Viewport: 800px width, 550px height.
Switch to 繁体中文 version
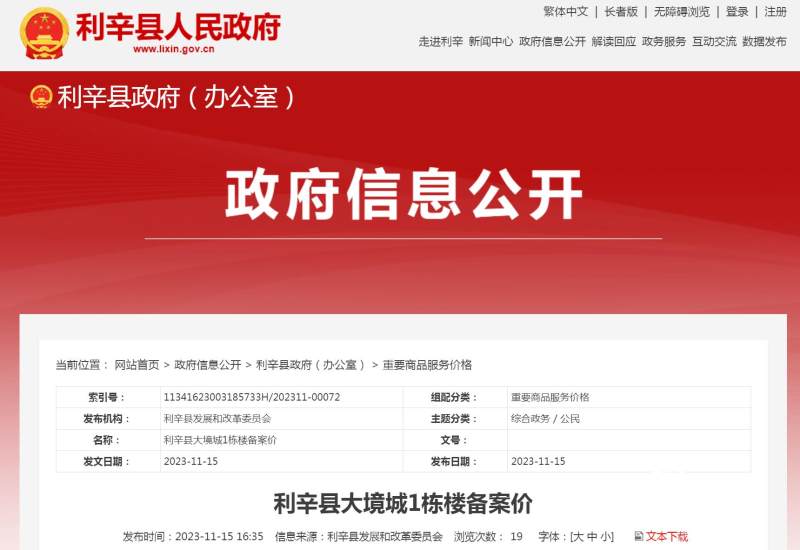pos(566,12)
